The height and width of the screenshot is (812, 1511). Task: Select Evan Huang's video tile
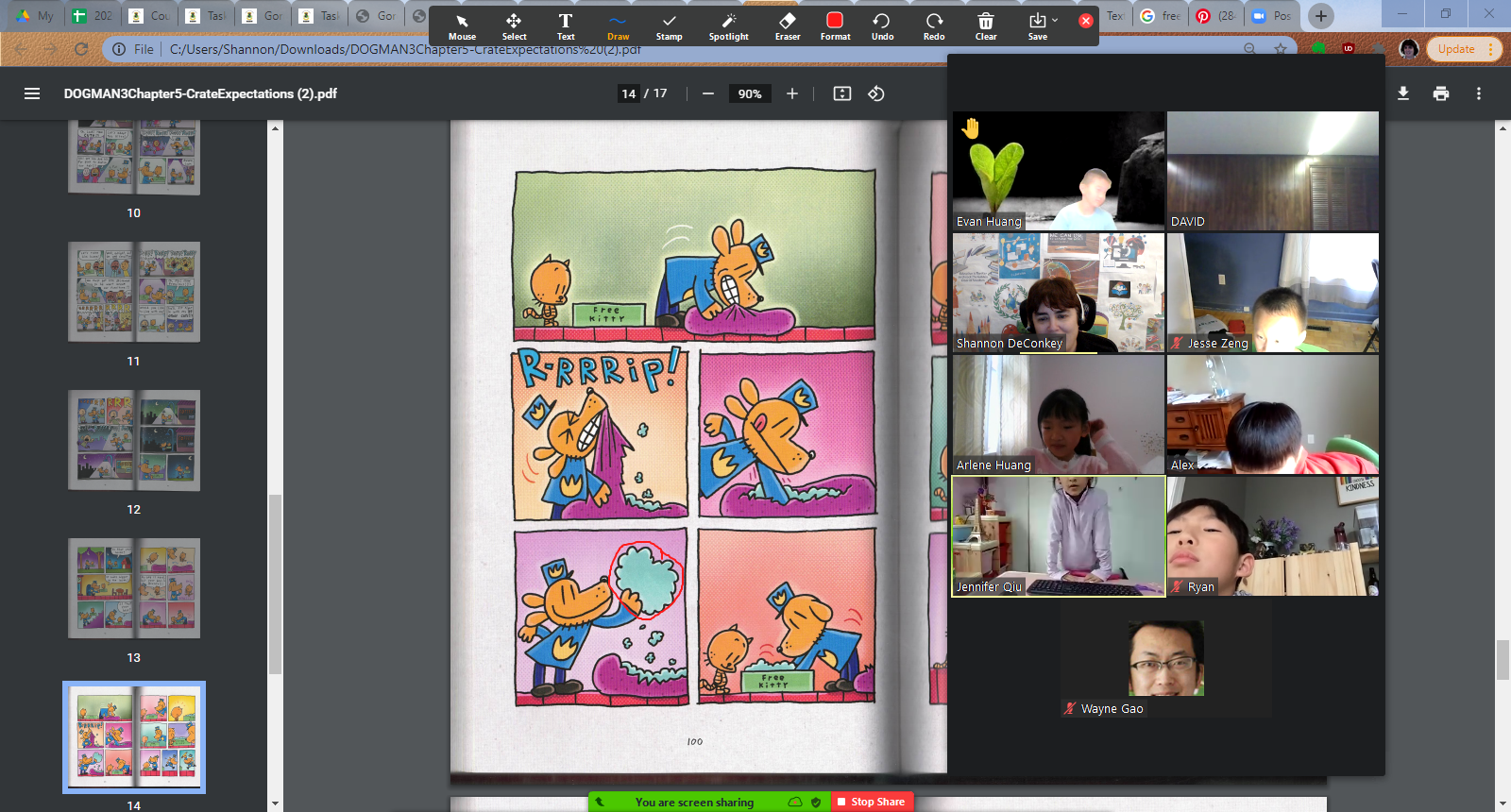pyautogui.click(x=1059, y=171)
